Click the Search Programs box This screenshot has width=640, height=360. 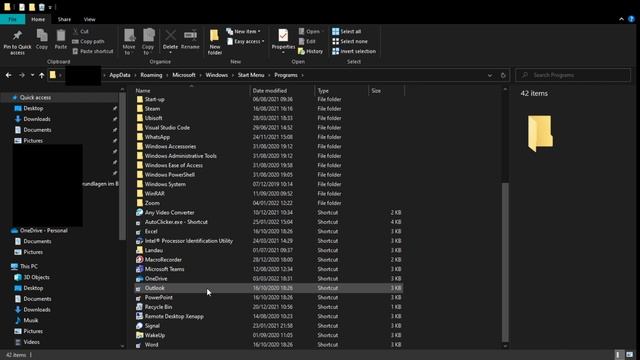point(573,75)
